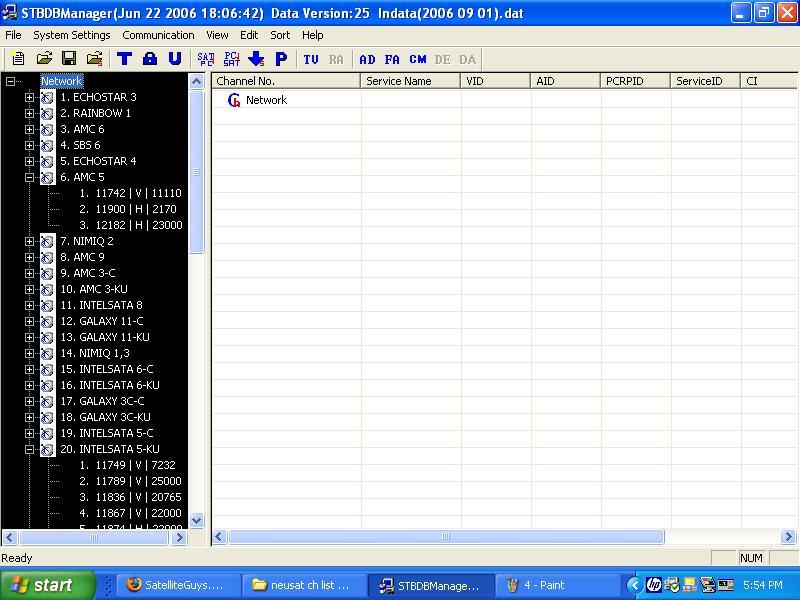Click the ServiceID column header

click(705, 81)
